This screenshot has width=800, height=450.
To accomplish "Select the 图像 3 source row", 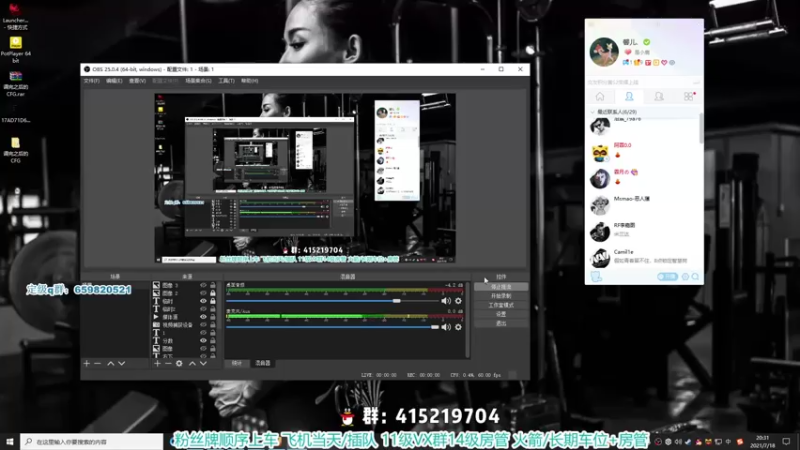I will coord(185,285).
